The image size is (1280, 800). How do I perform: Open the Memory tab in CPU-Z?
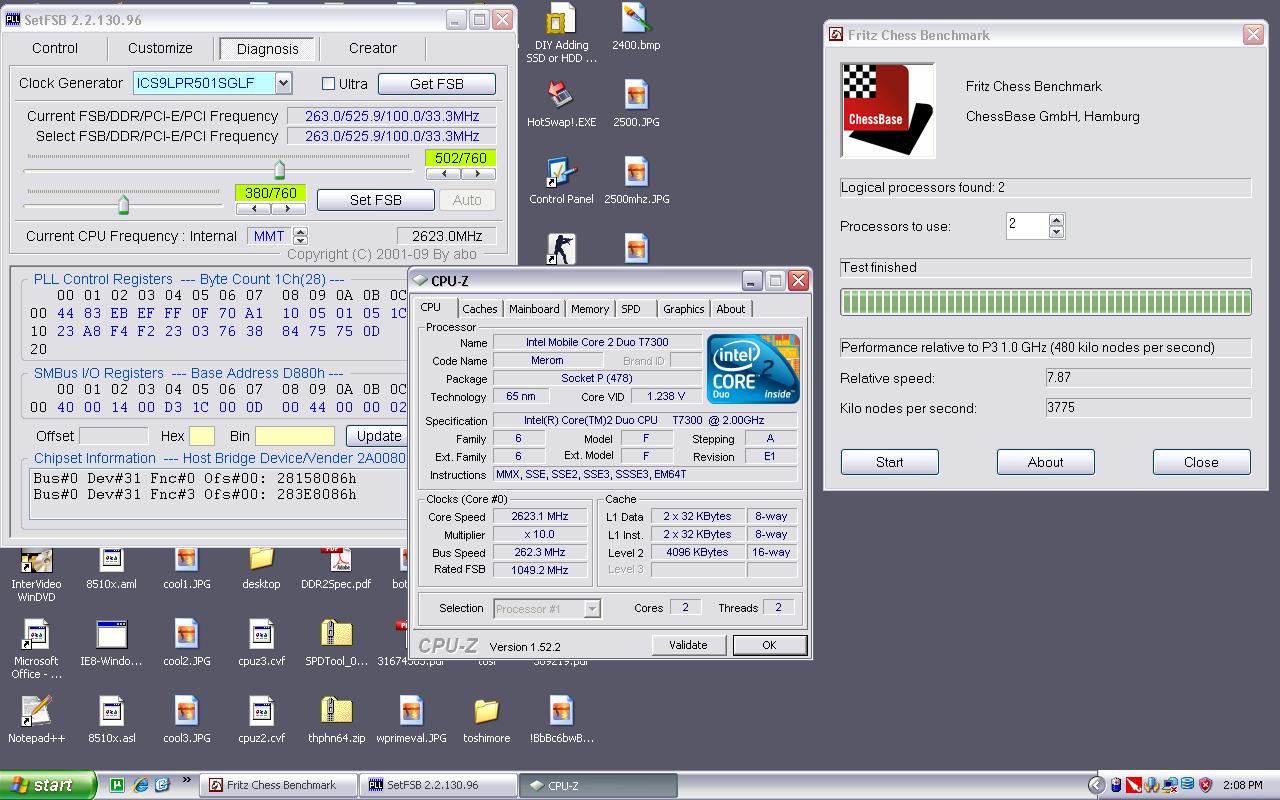point(590,309)
